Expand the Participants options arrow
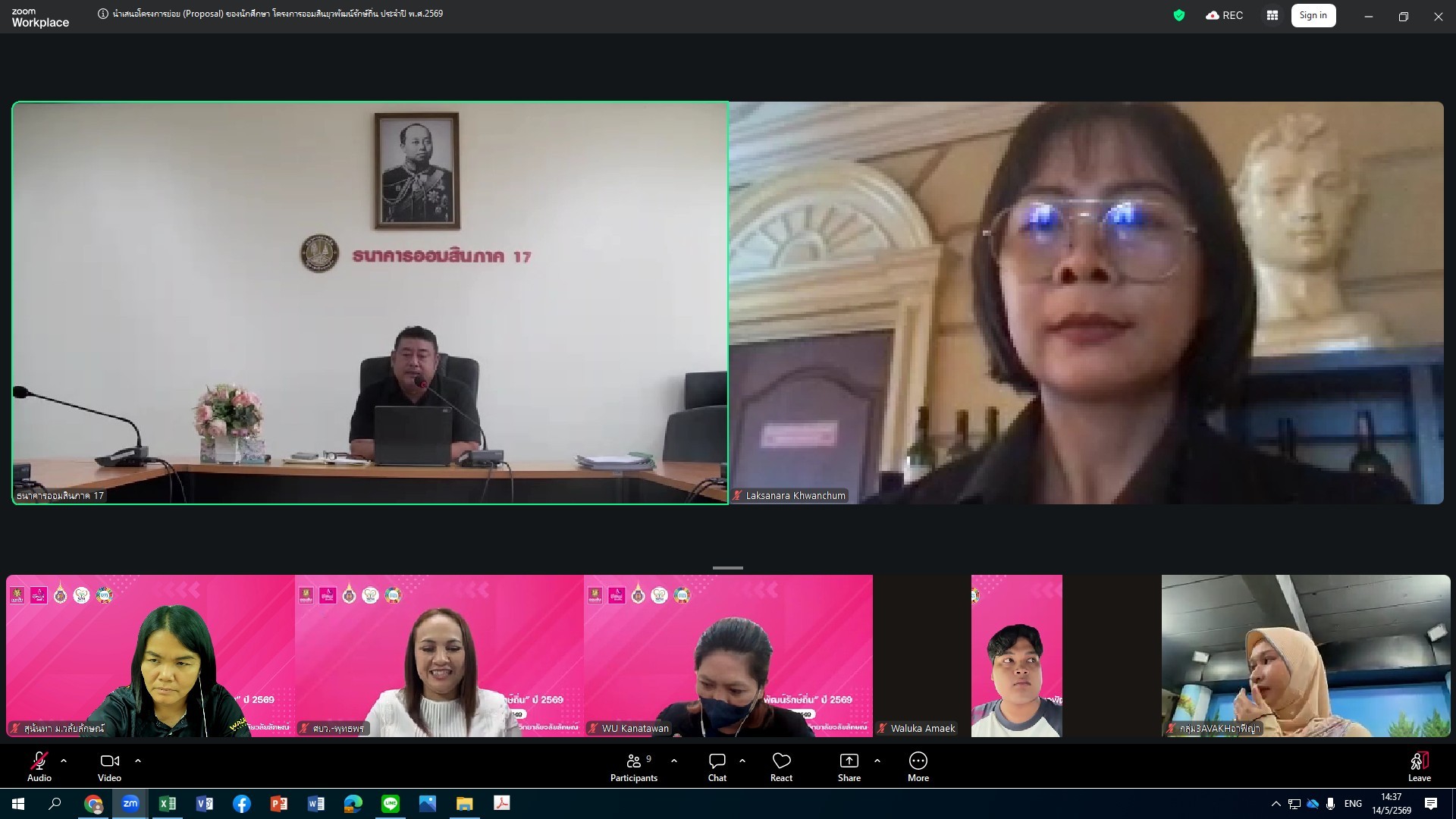The height and width of the screenshot is (819, 1456). 674,760
